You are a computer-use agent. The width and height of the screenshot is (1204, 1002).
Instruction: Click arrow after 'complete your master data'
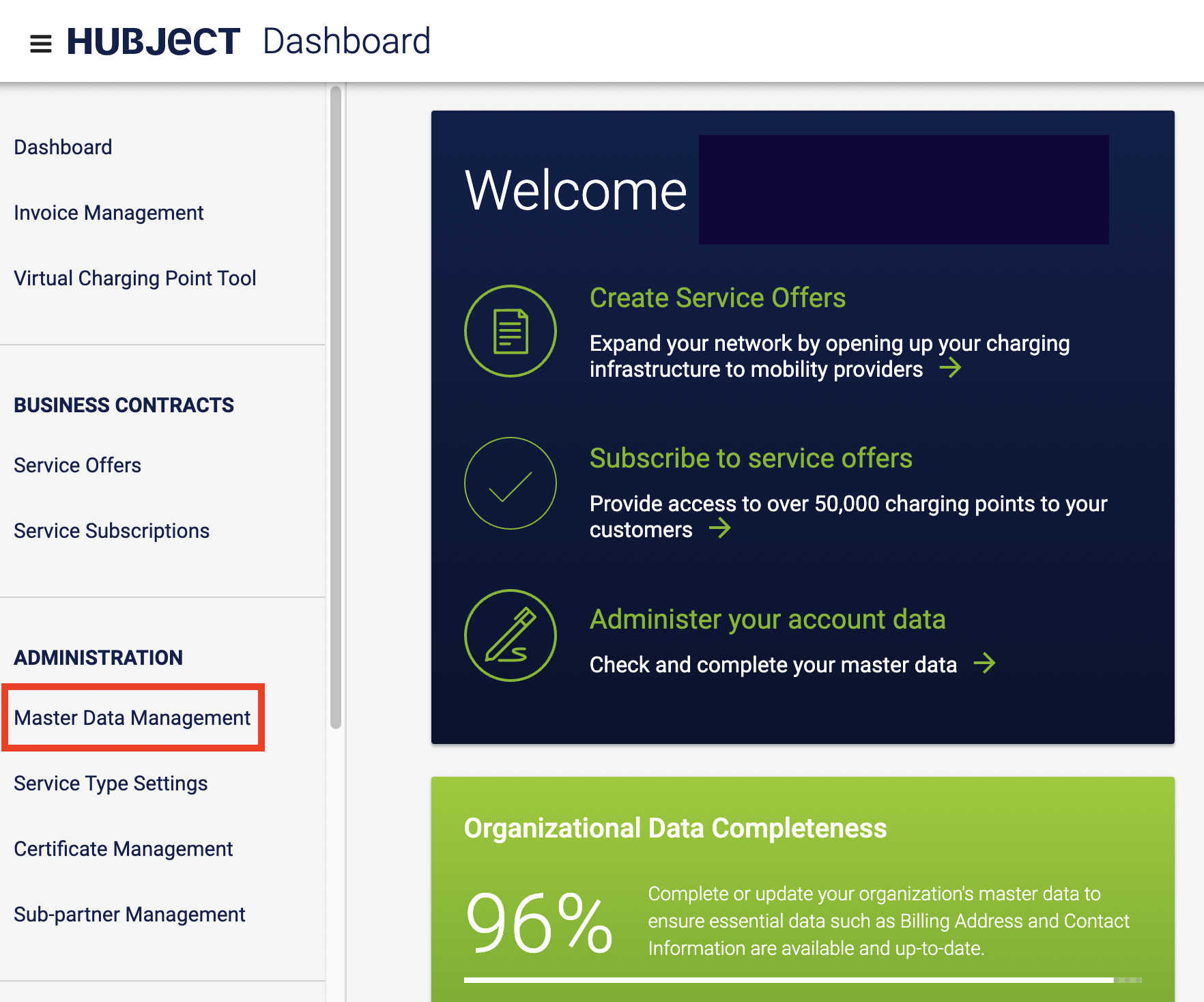pyautogui.click(x=984, y=663)
